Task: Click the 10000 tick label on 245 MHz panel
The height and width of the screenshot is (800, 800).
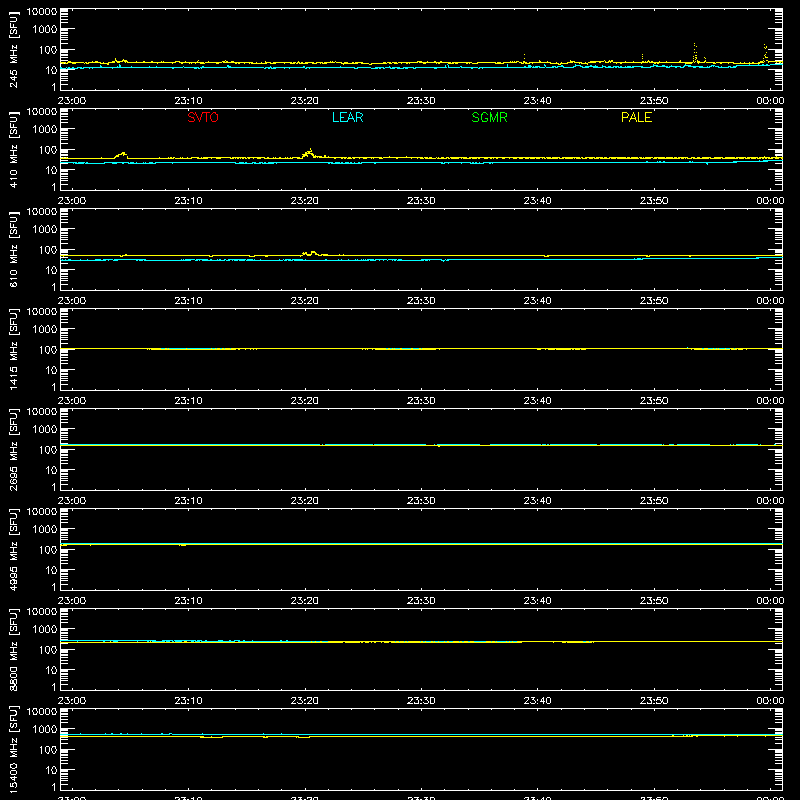Action: (42, 12)
